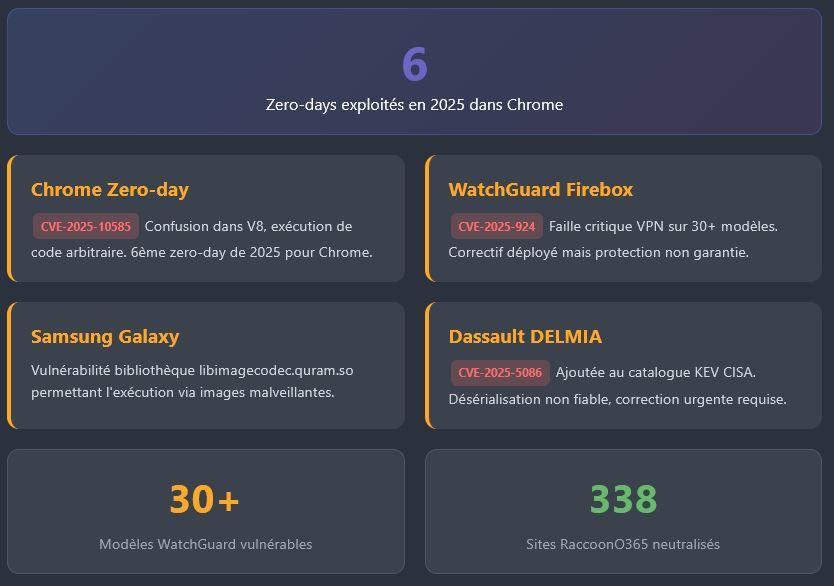Image resolution: width=834 pixels, height=586 pixels.
Task: Click the green 338 statistic
Action: 623,499
